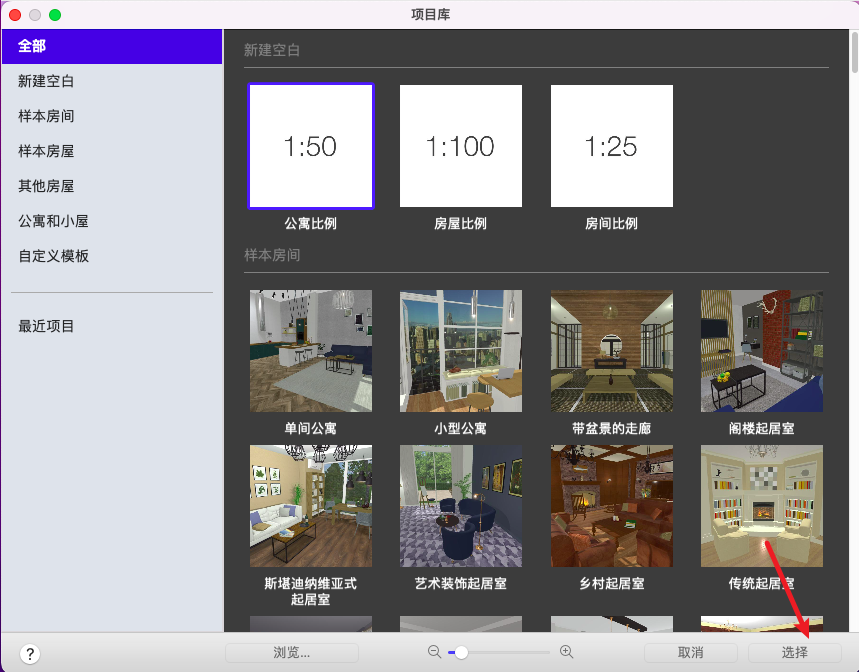Select the 斯堪迪纳维亚式起居室 thumbnail

[311, 506]
